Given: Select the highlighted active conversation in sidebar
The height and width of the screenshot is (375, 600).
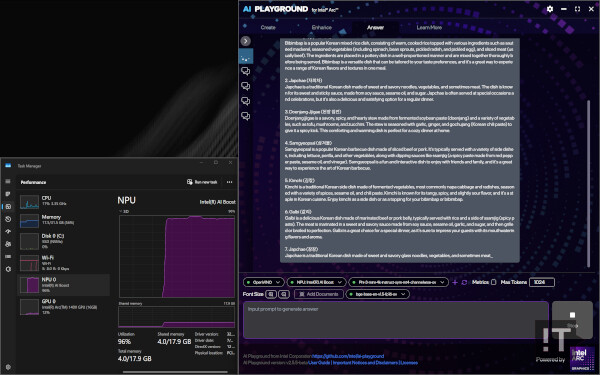Looking at the screenshot, I should pyautogui.click(x=246, y=57).
